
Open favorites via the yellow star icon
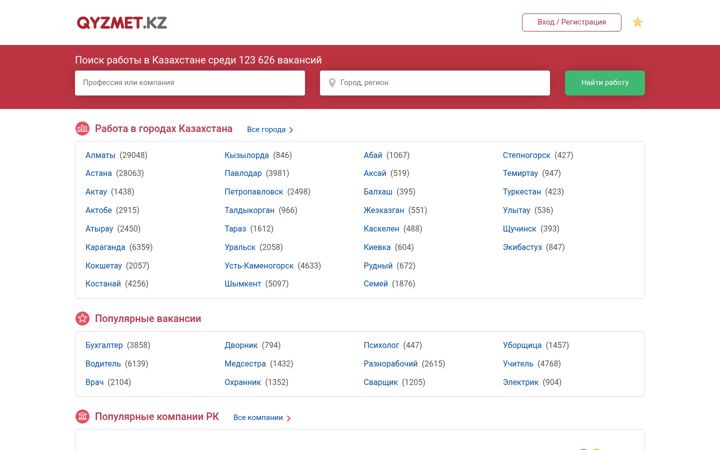[637, 22]
